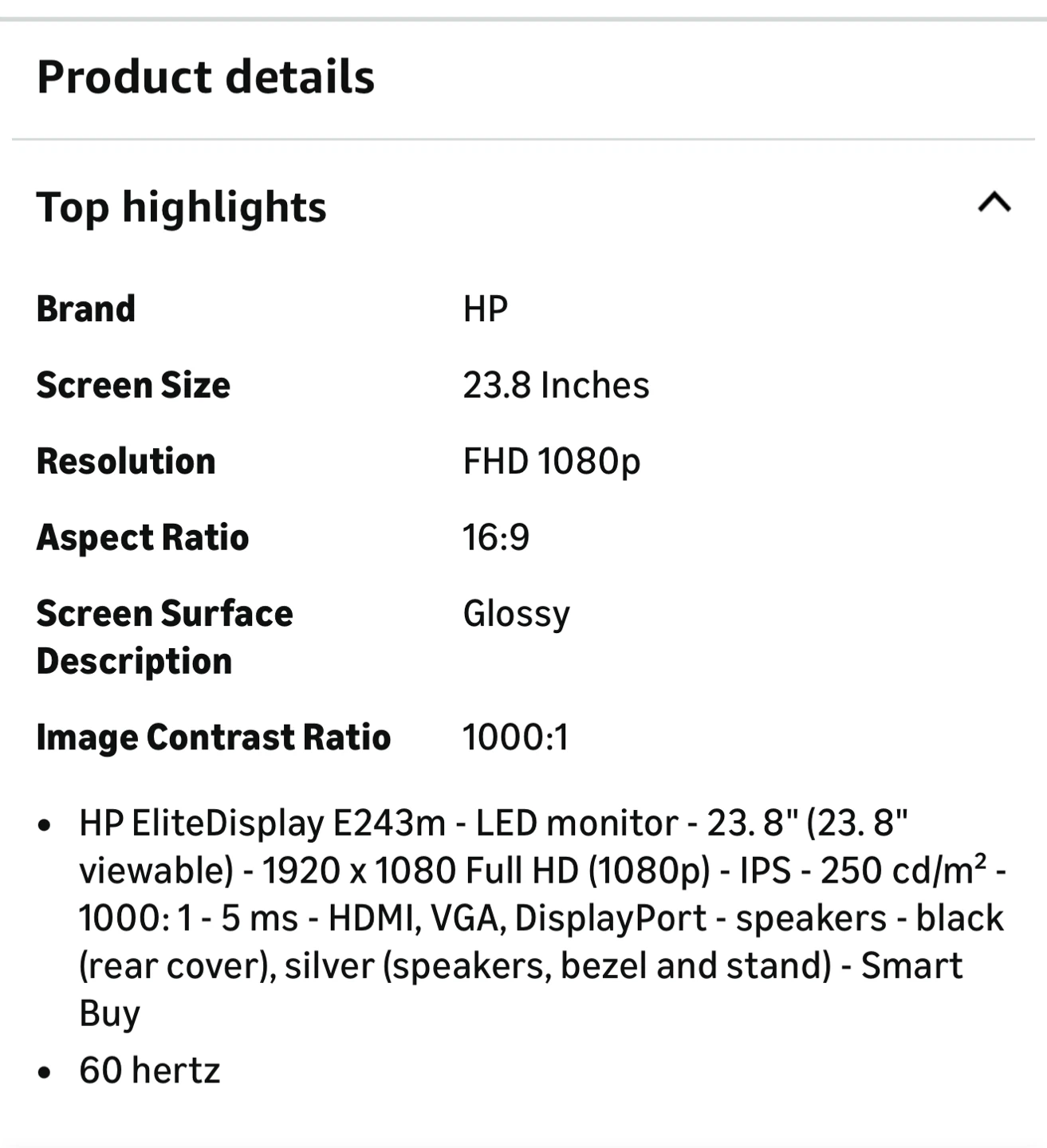The height and width of the screenshot is (1148, 1047).
Task: Click the bullet dot before 60 hertz
Action: coord(45,1072)
